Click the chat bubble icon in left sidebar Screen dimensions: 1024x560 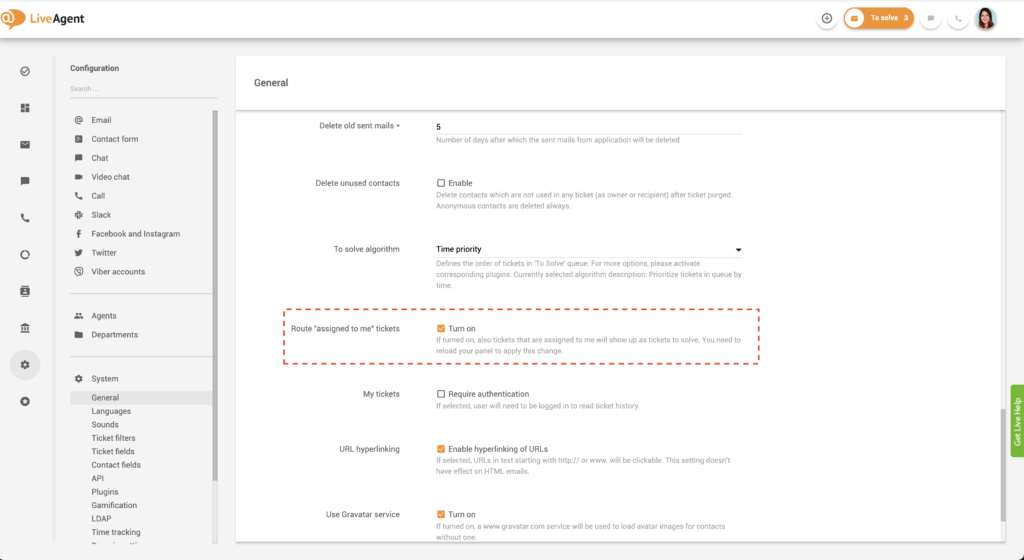[25, 181]
